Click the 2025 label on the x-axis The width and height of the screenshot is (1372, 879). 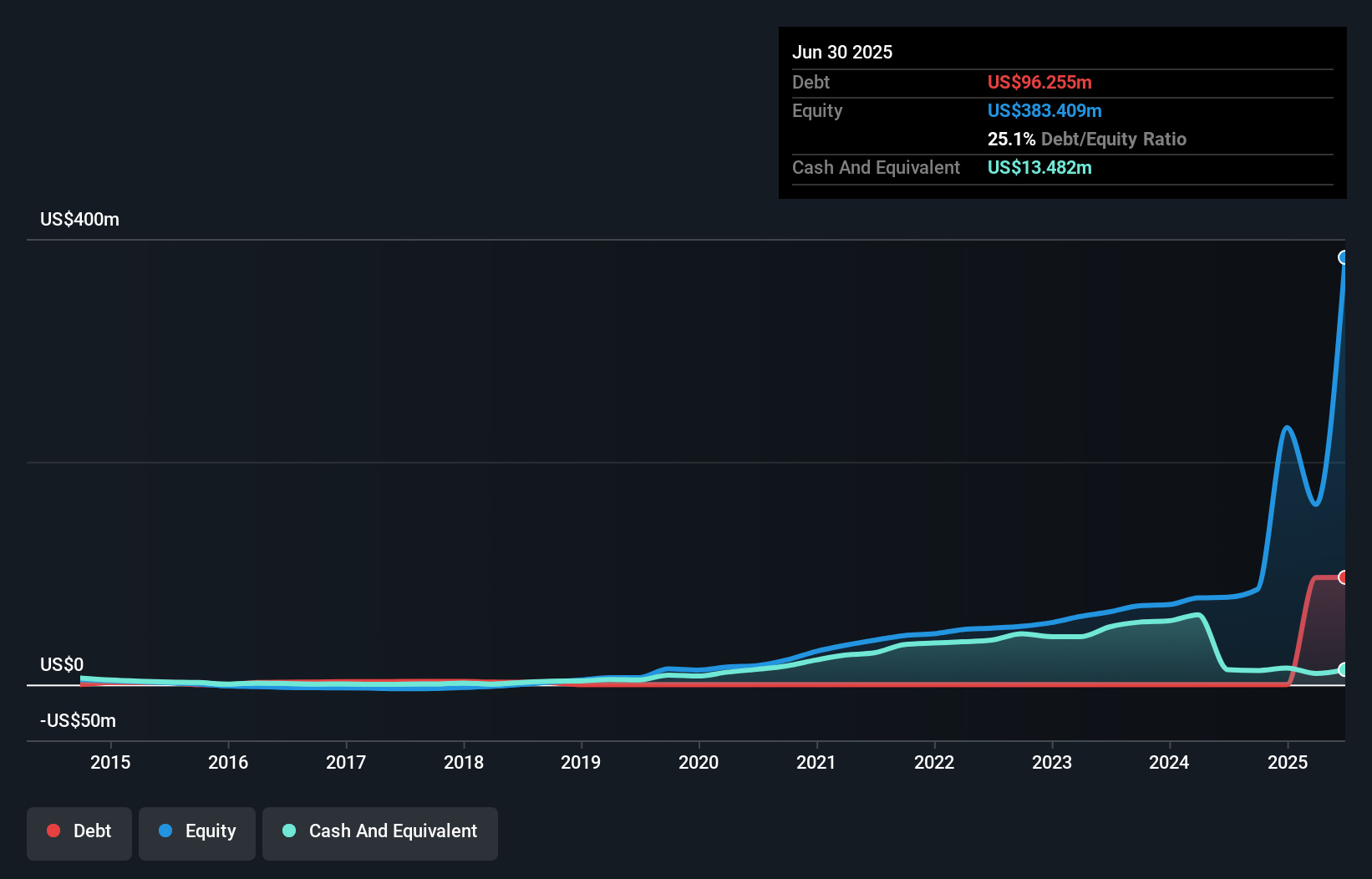(1287, 762)
